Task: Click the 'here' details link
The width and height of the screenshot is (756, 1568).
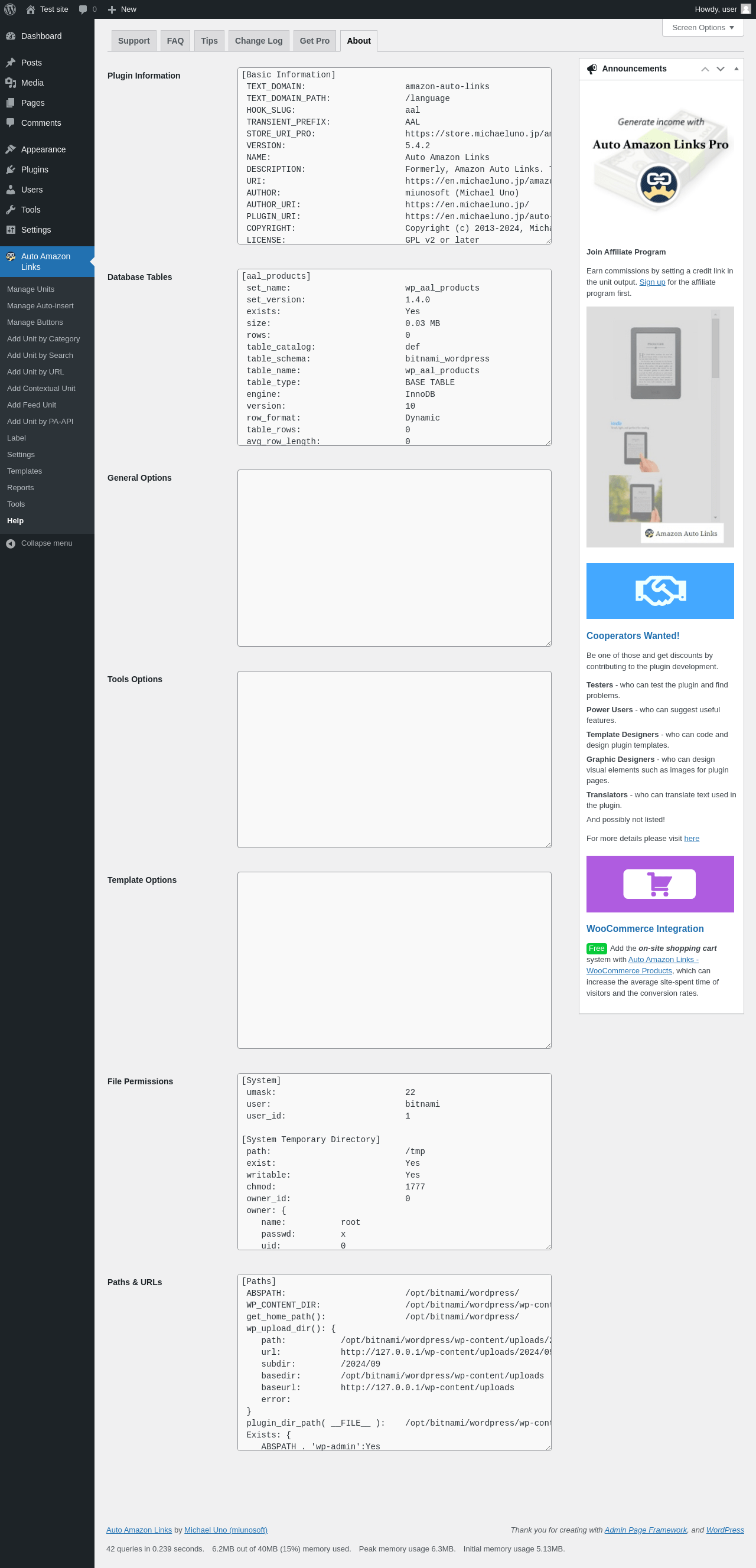Action: pos(692,838)
